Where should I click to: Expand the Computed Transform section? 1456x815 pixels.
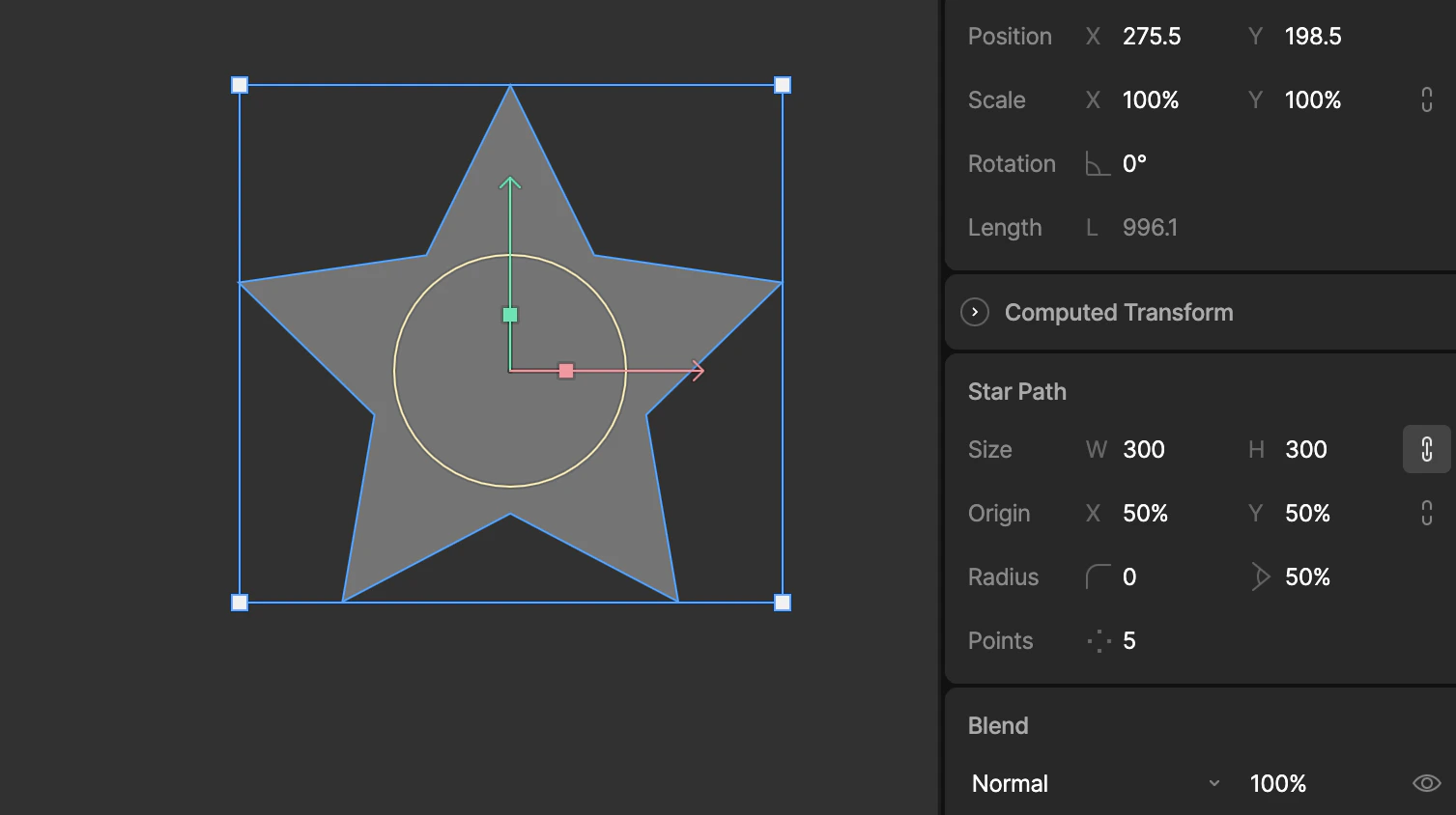point(975,312)
